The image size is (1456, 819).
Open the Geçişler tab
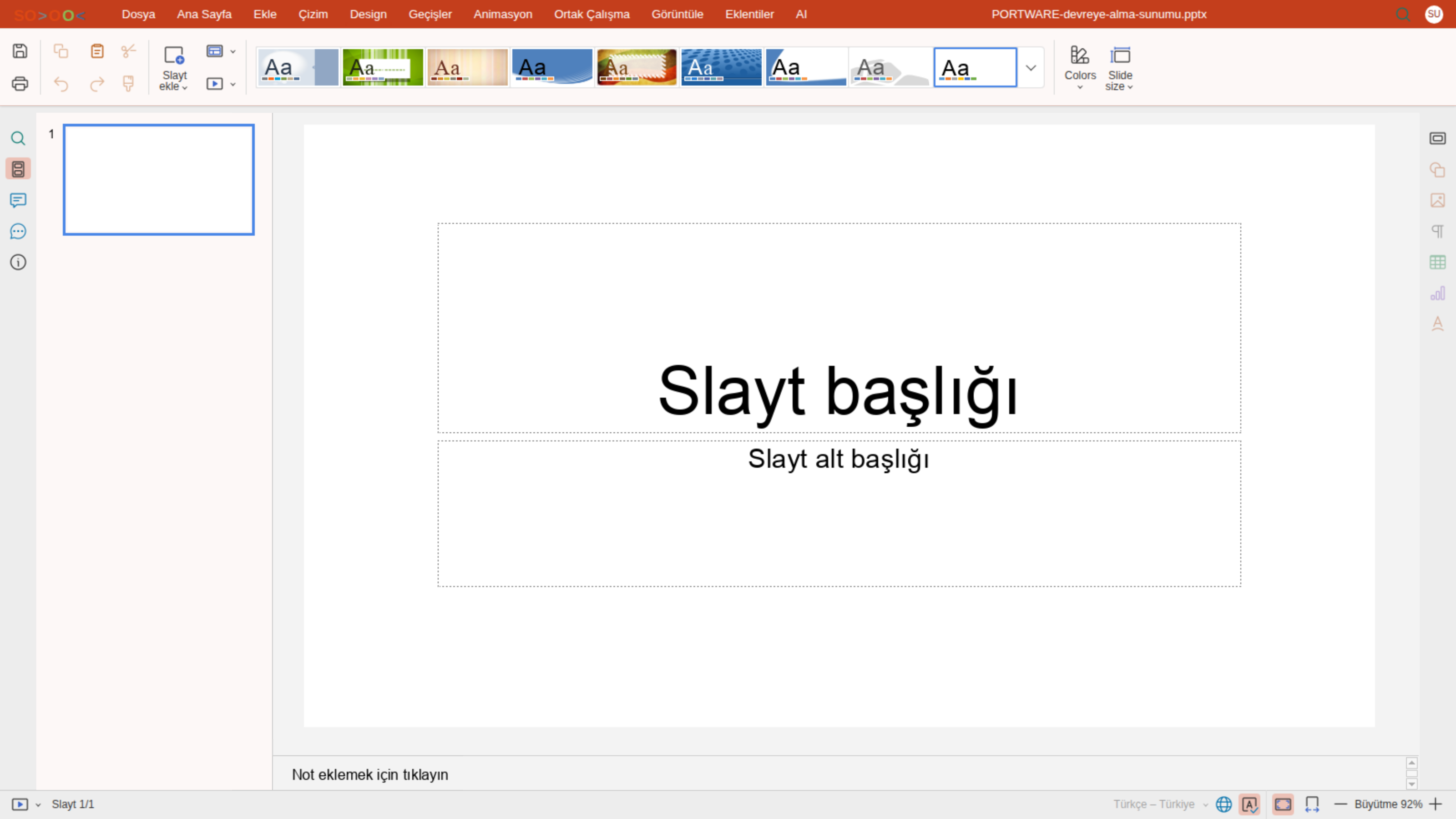(x=430, y=14)
